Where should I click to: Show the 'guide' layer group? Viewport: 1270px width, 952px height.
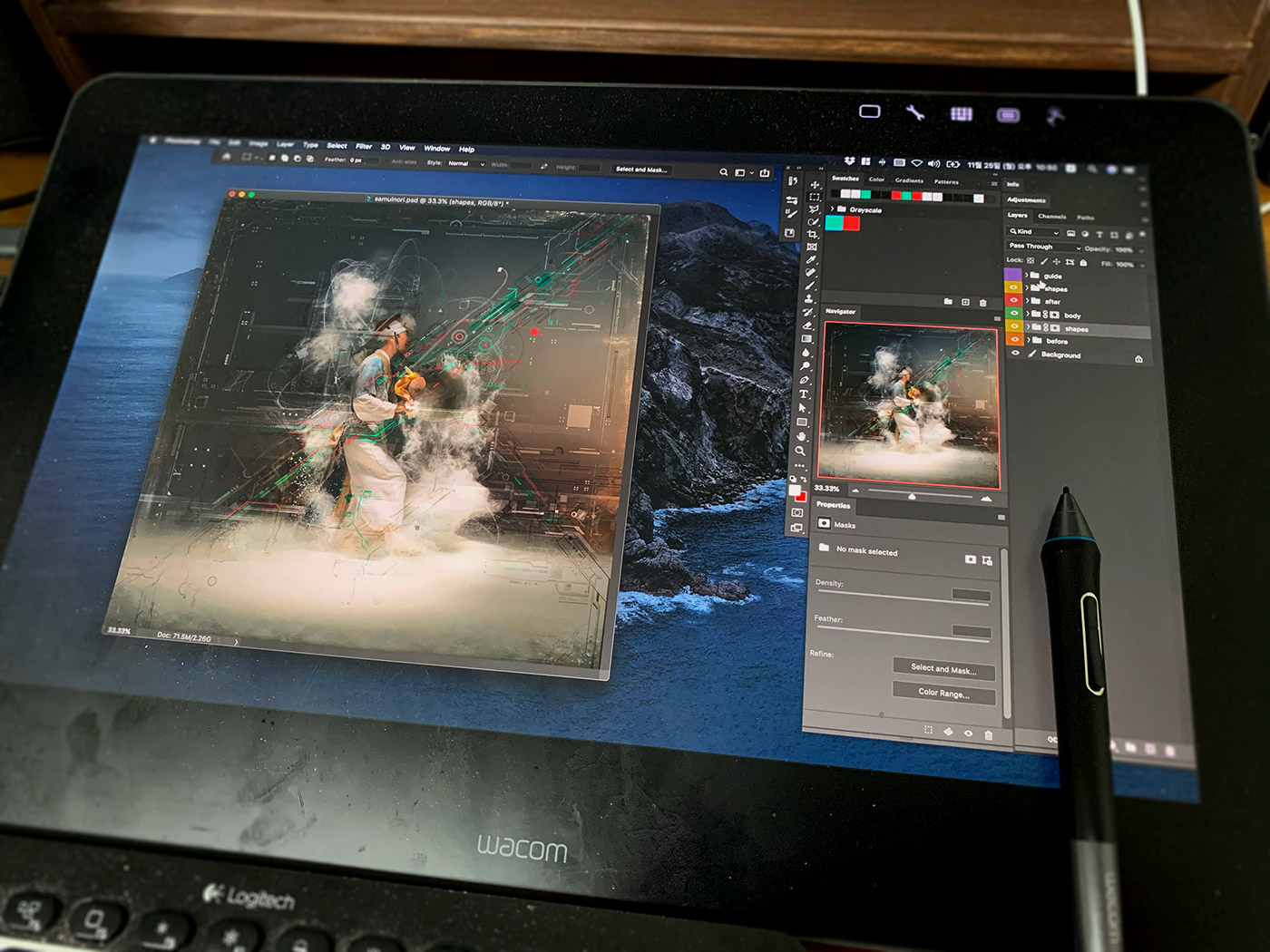pos(1012,274)
